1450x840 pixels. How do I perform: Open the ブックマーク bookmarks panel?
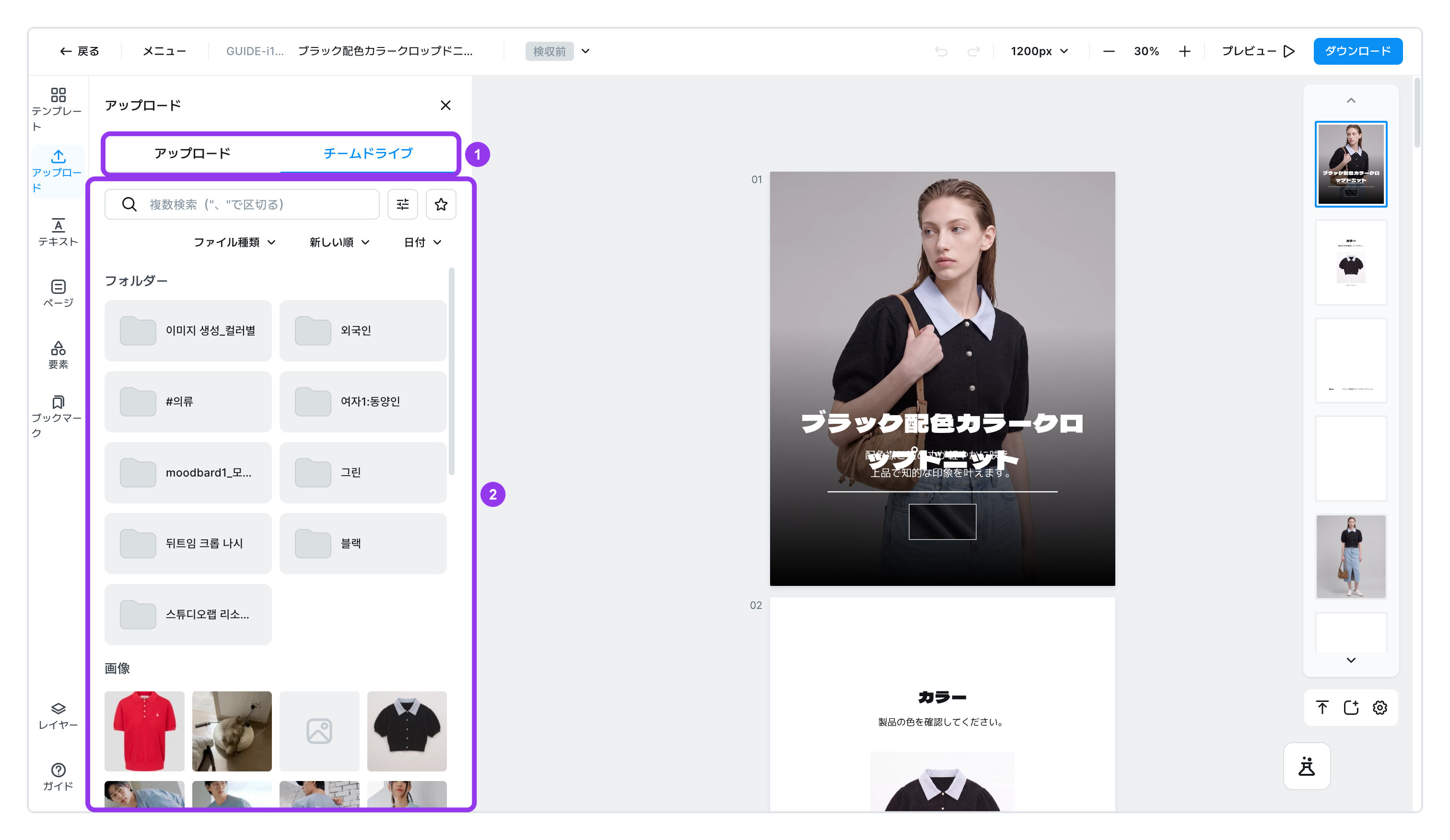[x=58, y=417]
